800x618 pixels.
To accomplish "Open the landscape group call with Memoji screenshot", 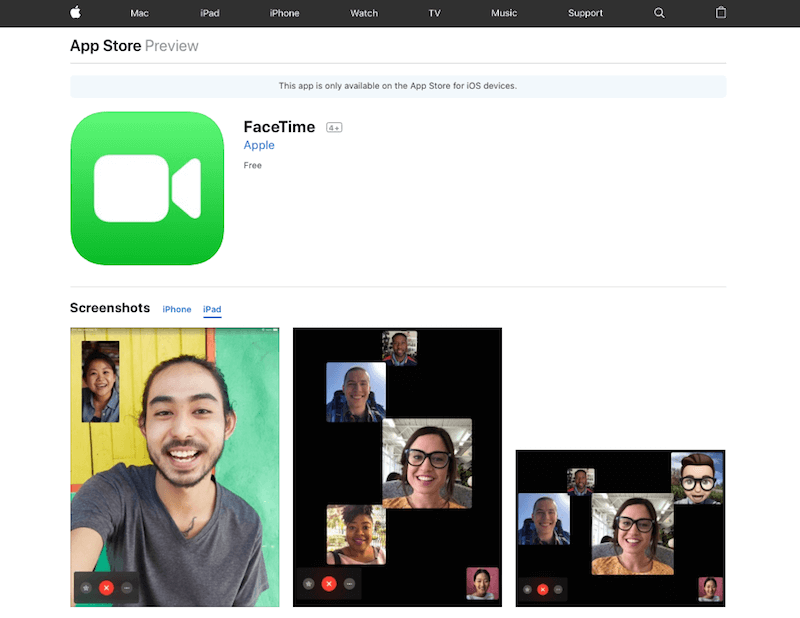I will (620, 528).
